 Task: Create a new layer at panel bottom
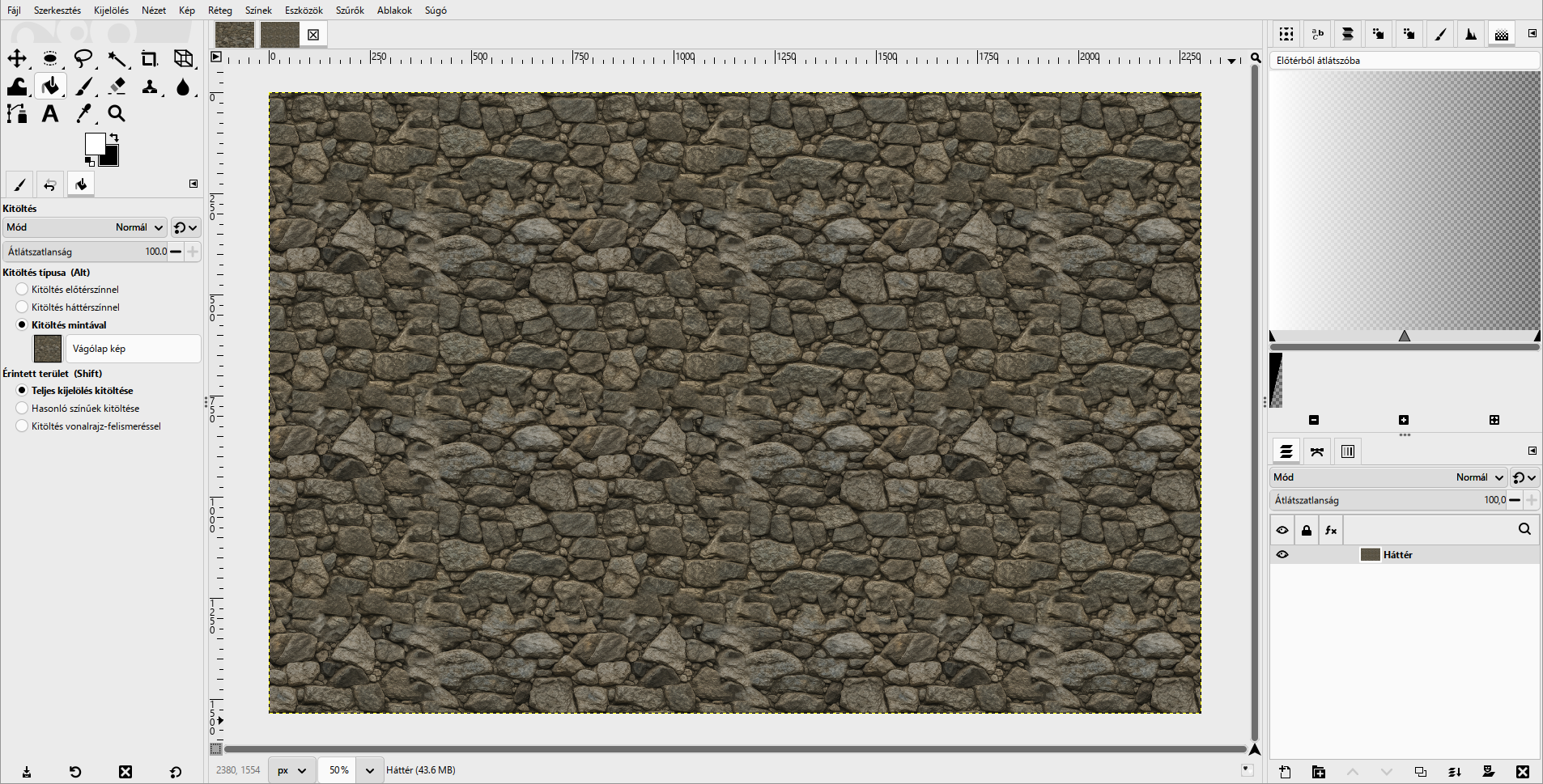[x=1285, y=772]
